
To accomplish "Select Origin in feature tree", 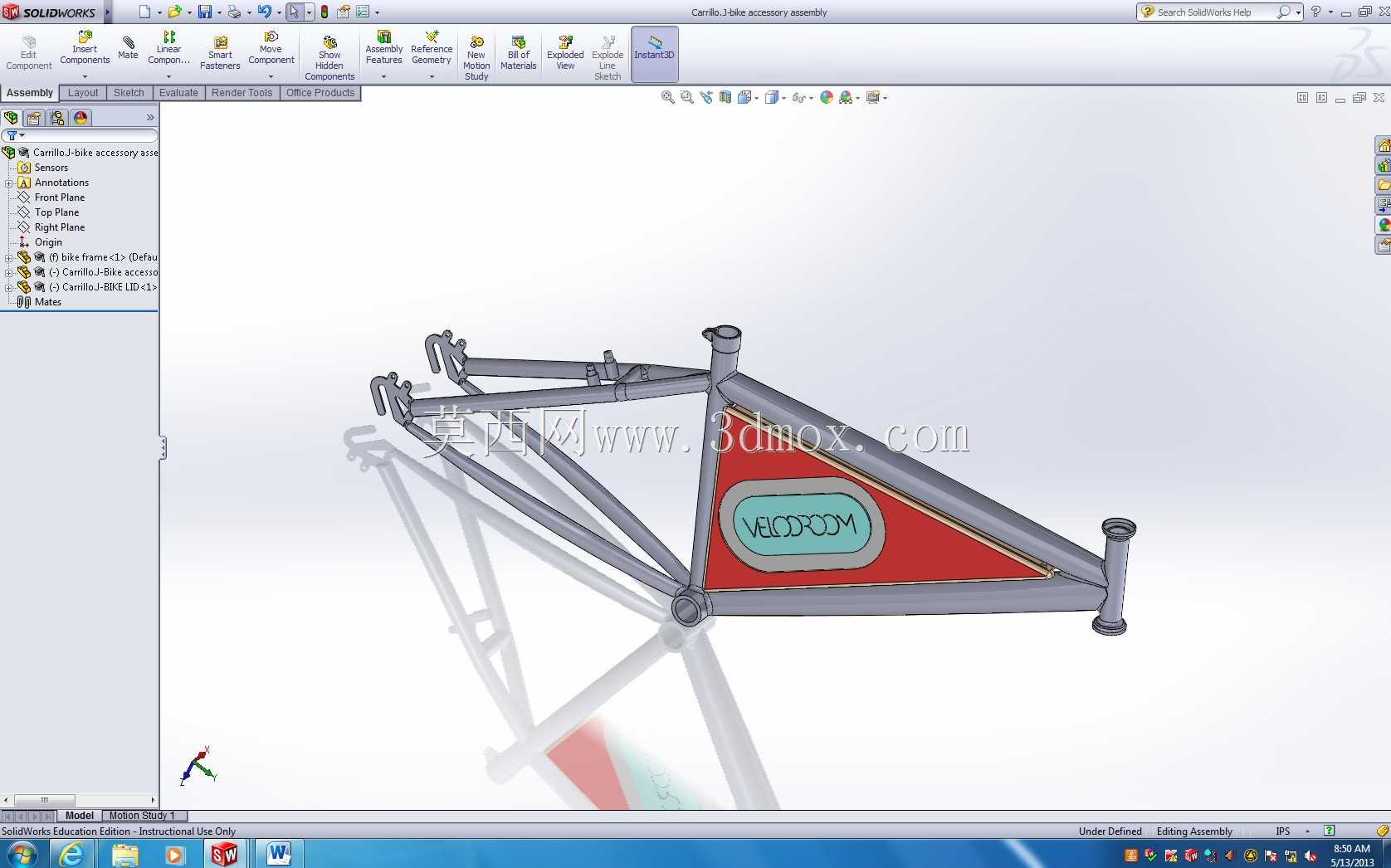I will click(48, 242).
